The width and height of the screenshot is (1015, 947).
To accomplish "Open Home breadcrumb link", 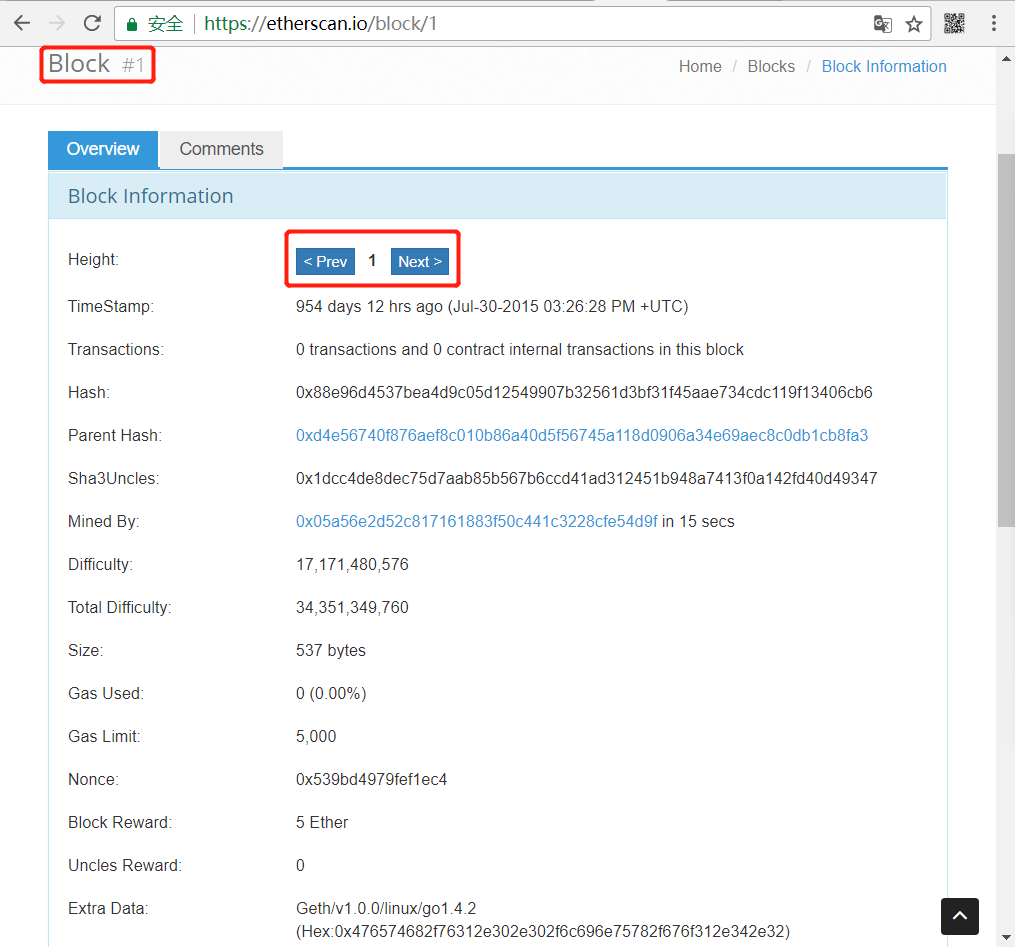I will (700, 67).
